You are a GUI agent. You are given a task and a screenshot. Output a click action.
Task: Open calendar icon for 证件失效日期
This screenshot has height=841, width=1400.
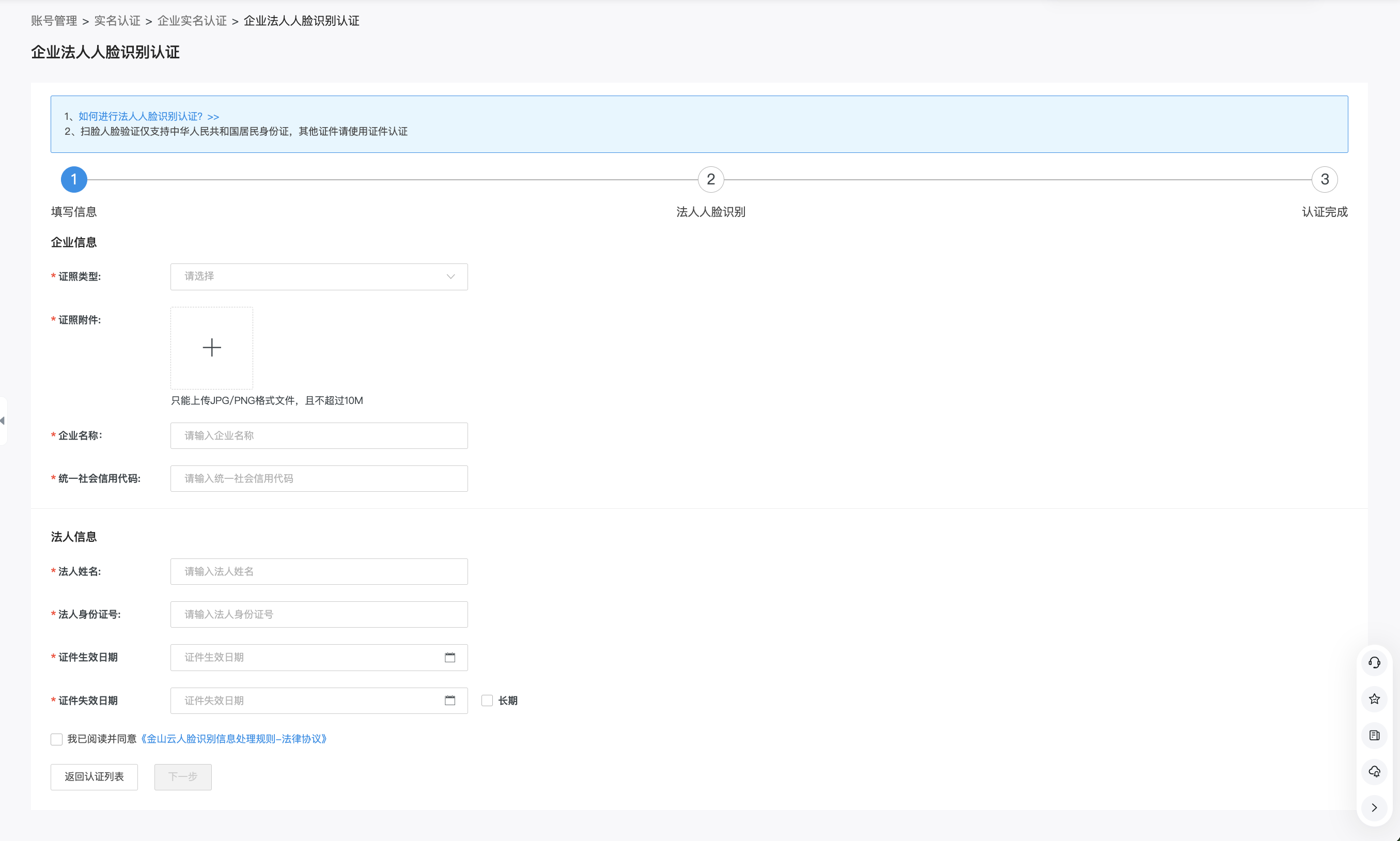tap(450, 700)
